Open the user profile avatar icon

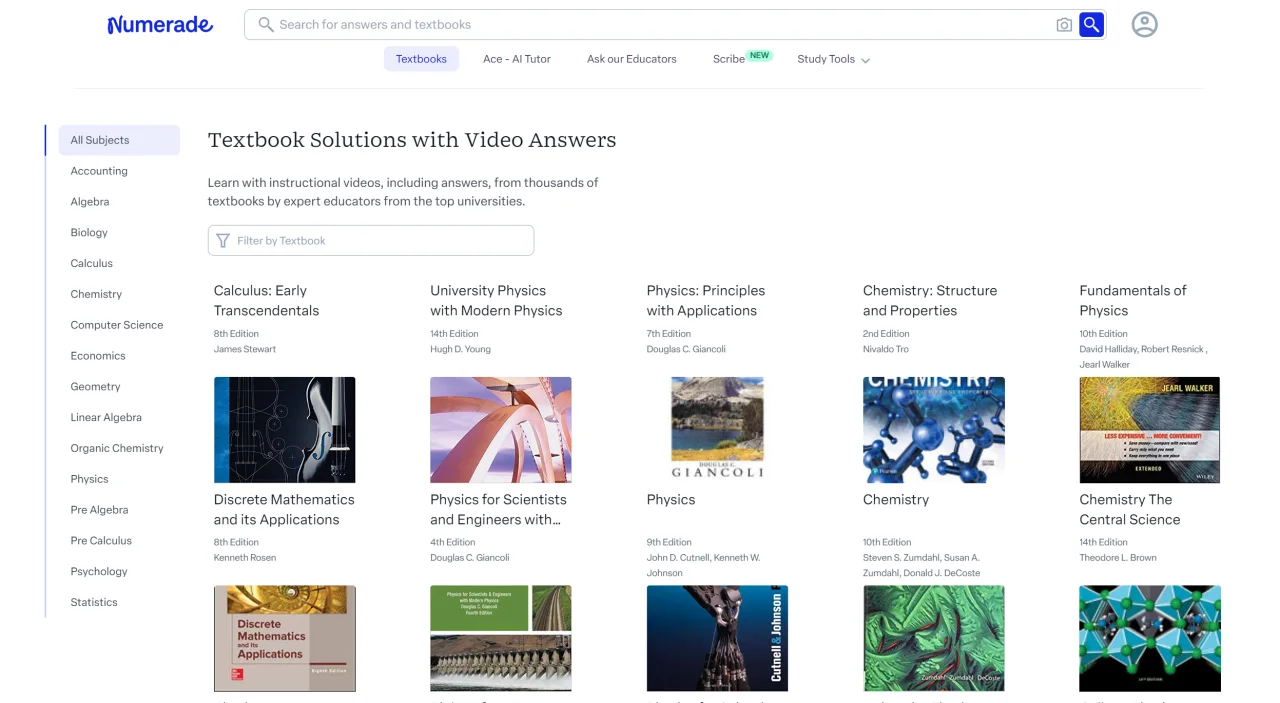point(1144,25)
